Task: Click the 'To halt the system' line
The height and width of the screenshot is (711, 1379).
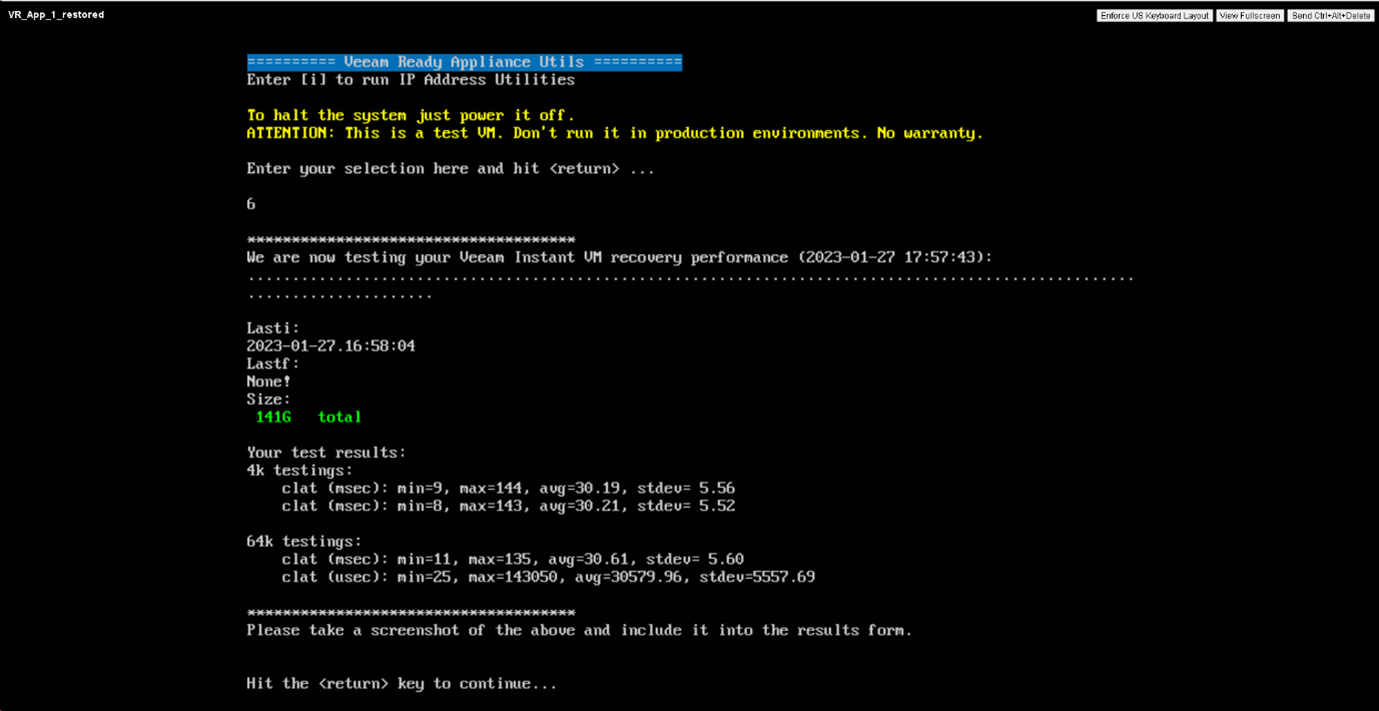Action: pos(411,115)
